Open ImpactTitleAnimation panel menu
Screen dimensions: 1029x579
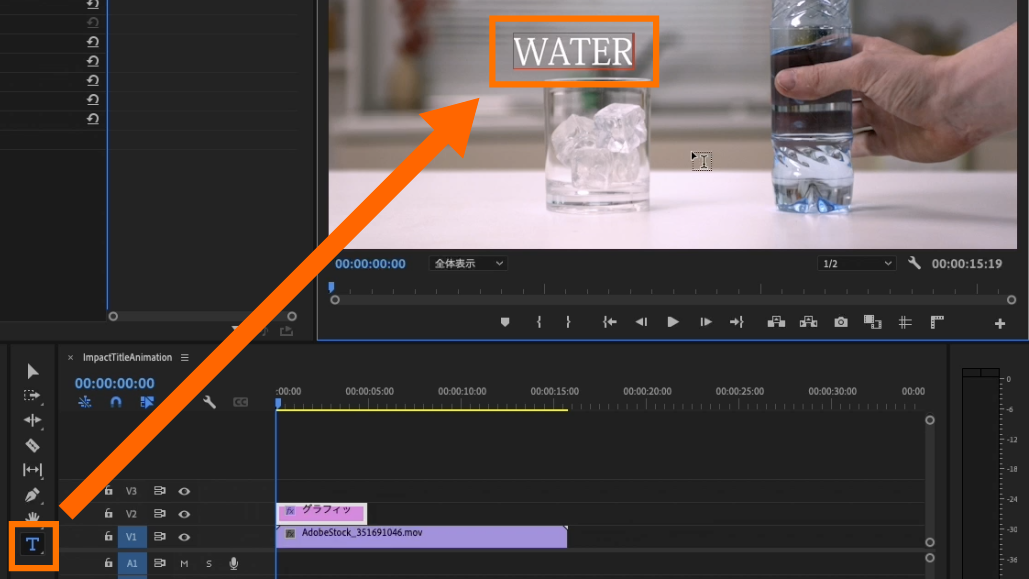[185, 358]
